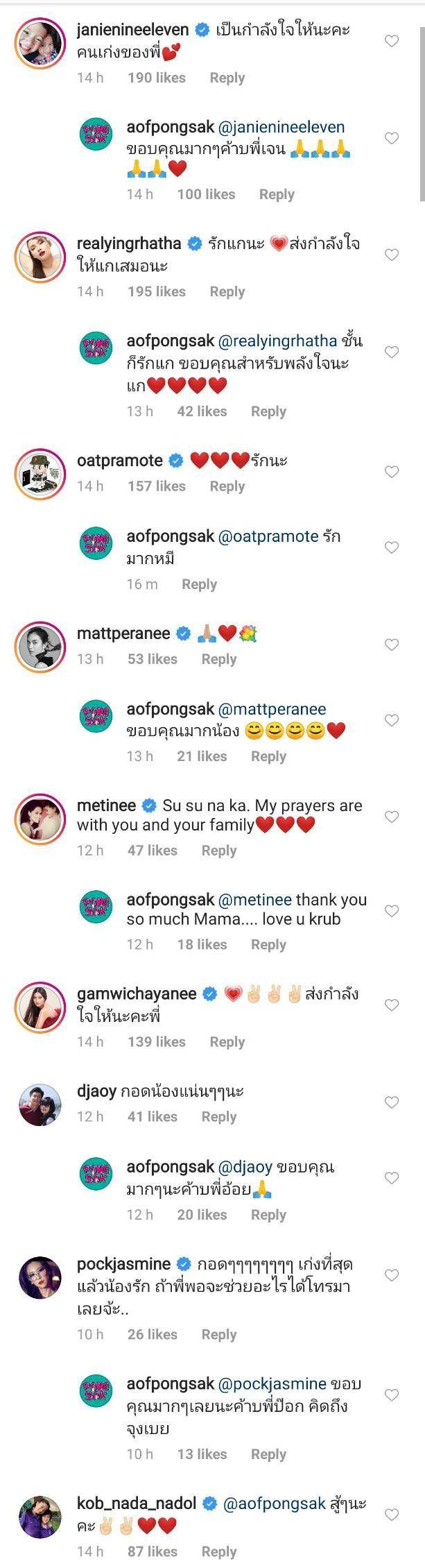Like metinee's "Su su na ka" comment
Viewport: 425px width, 1568px height.
click(x=392, y=817)
